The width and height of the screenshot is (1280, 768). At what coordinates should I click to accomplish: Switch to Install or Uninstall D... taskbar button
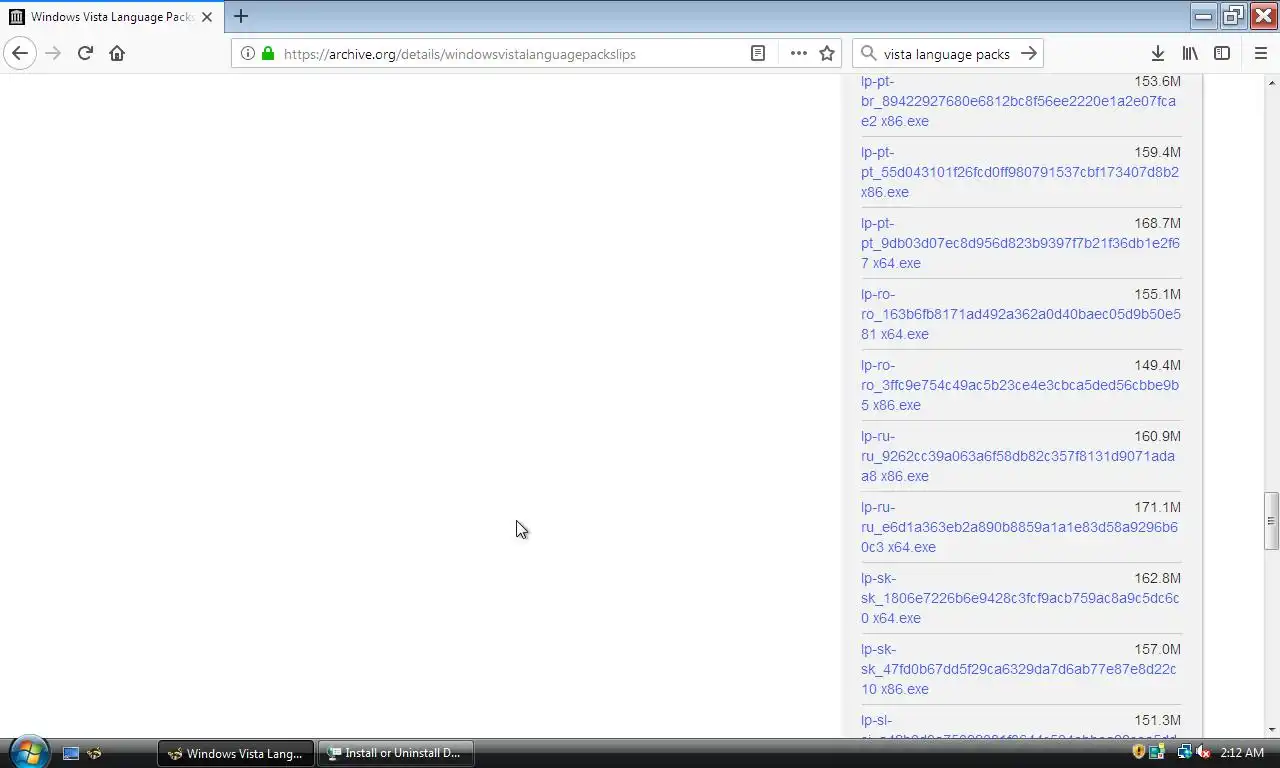[395, 753]
